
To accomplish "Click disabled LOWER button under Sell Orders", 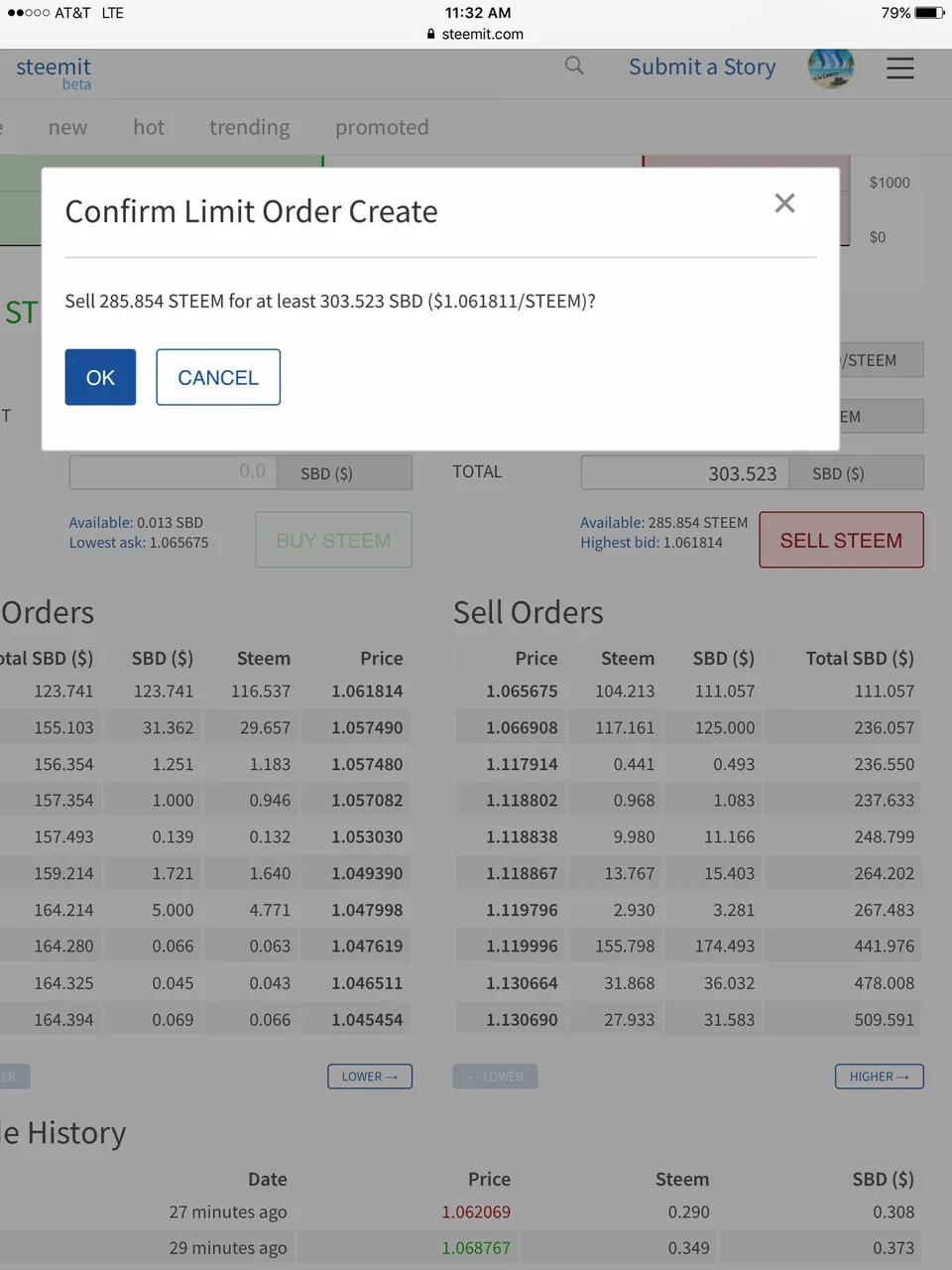I will [496, 1077].
